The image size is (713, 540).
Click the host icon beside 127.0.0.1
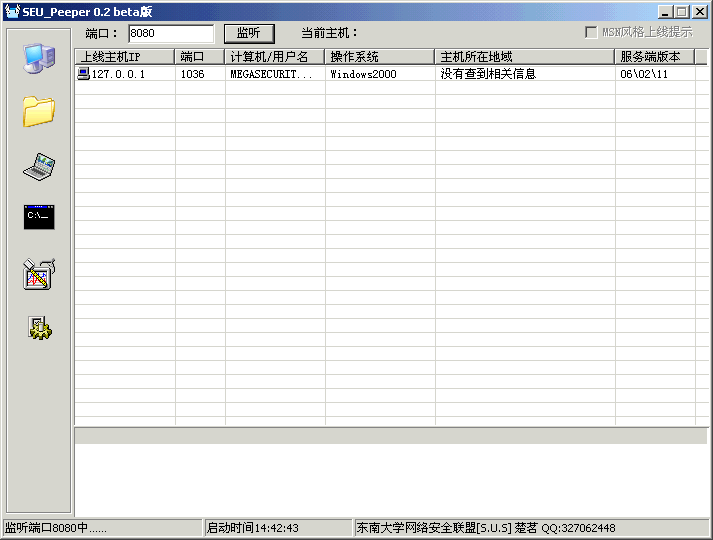coord(83,74)
